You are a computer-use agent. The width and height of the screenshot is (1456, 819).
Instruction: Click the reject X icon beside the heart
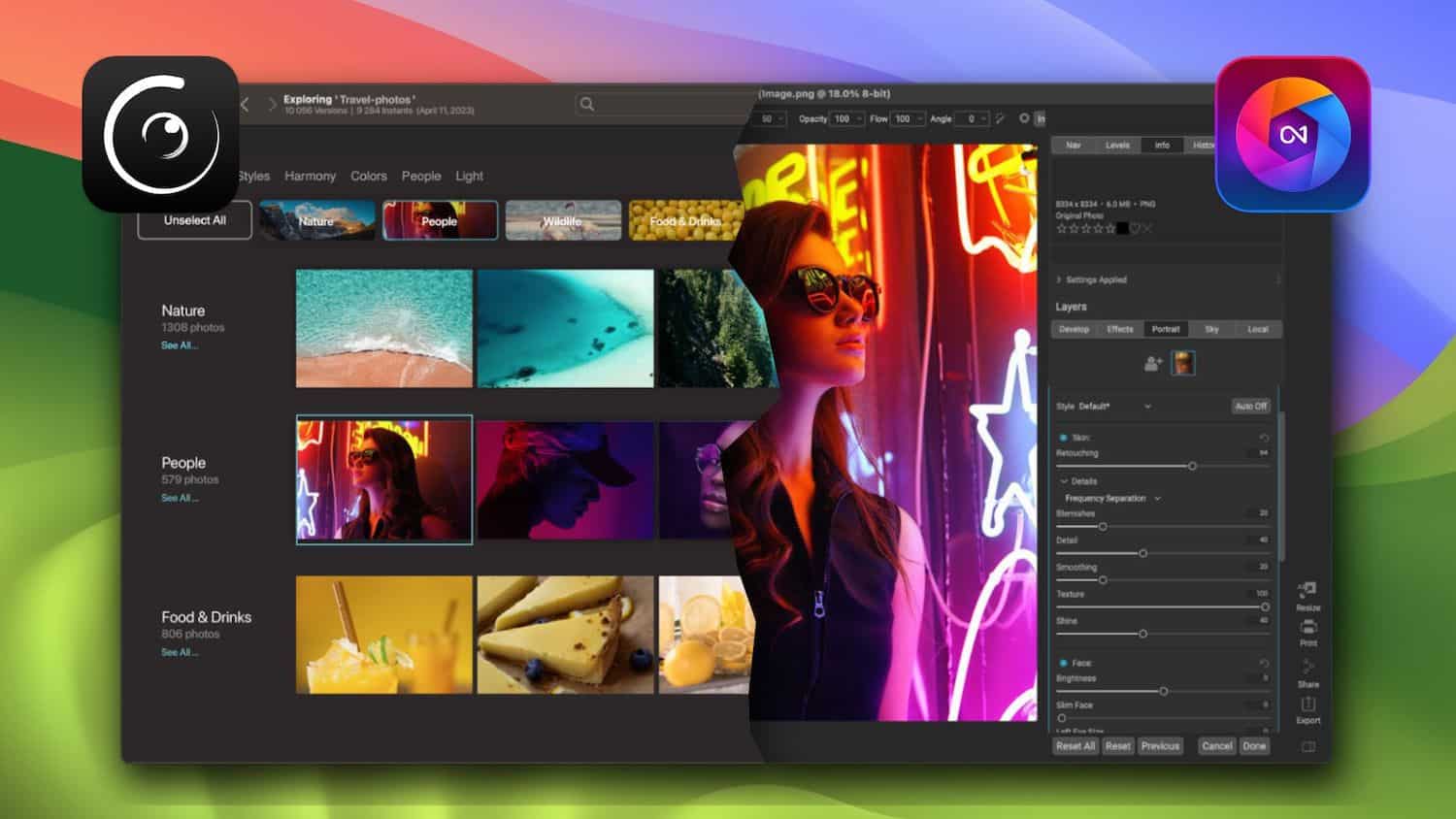(1146, 229)
